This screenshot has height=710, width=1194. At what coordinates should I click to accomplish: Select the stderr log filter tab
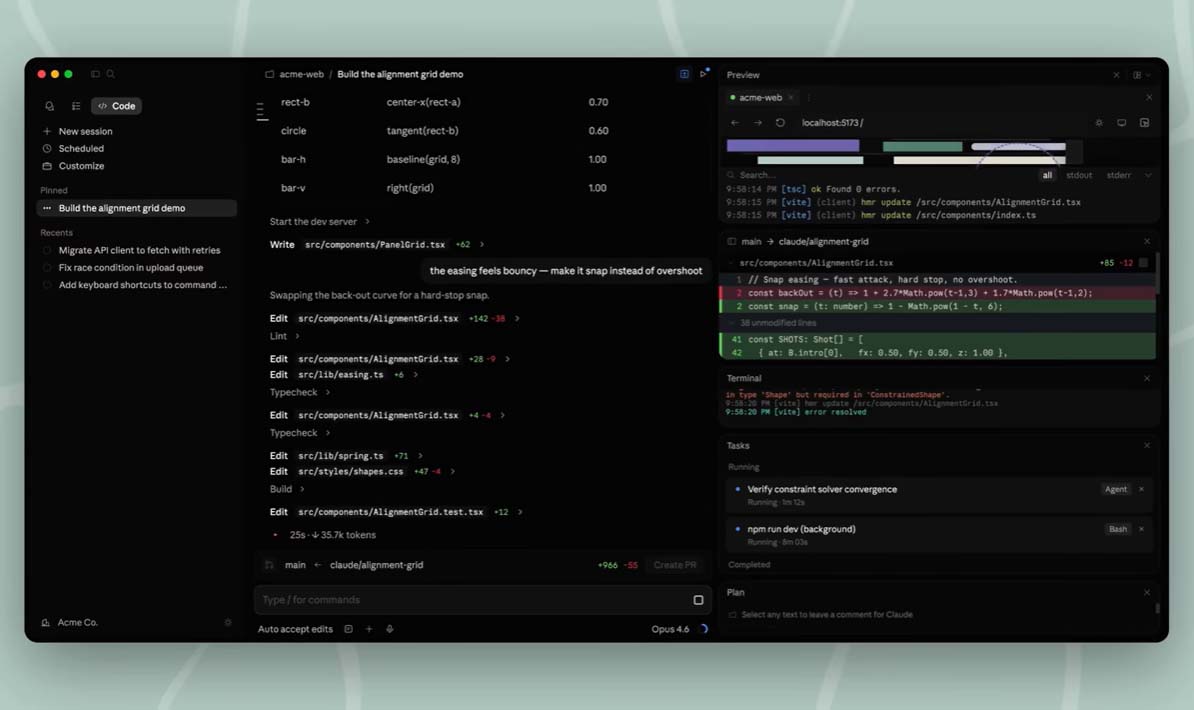click(x=1118, y=175)
